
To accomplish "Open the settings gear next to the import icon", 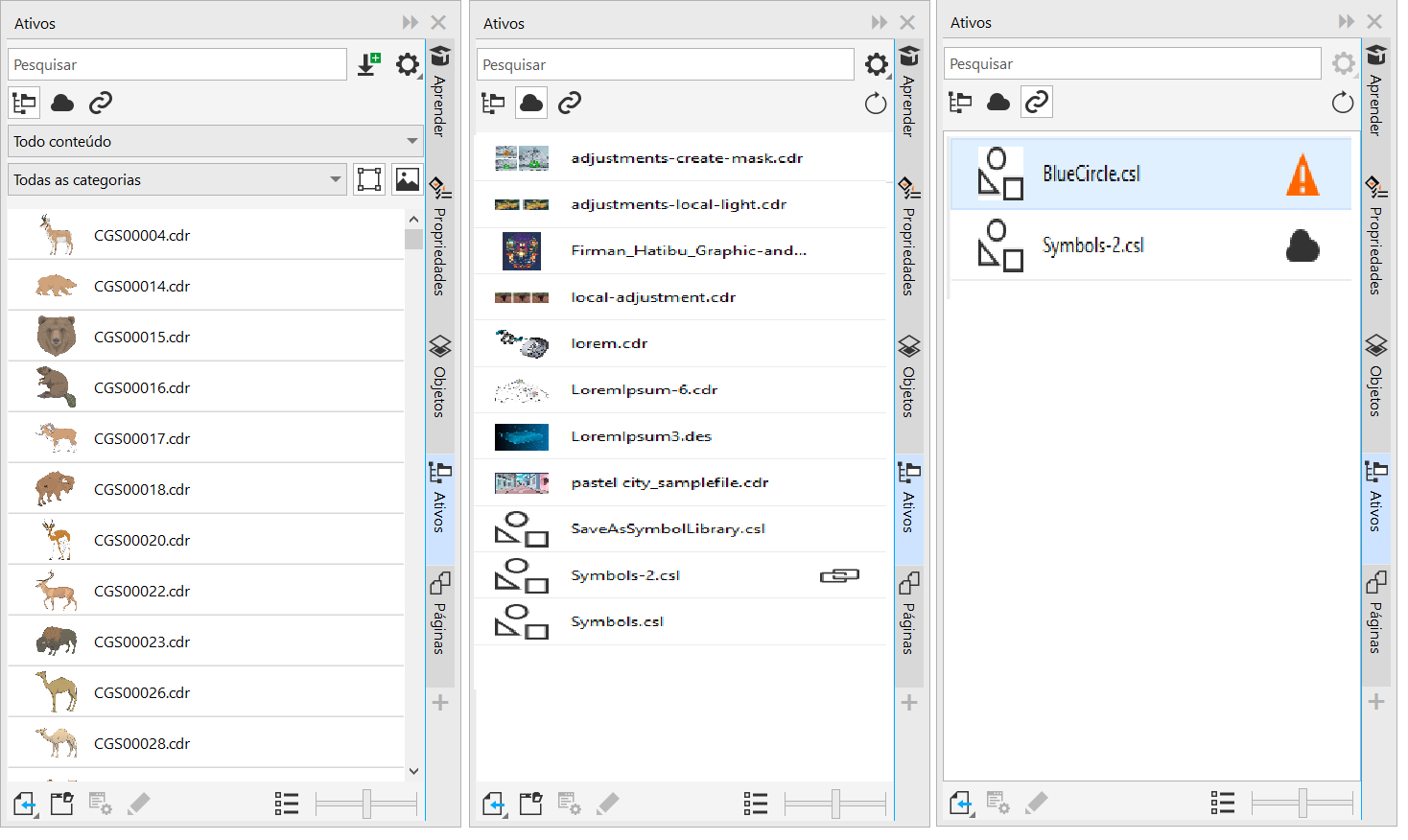I will (x=408, y=64).
